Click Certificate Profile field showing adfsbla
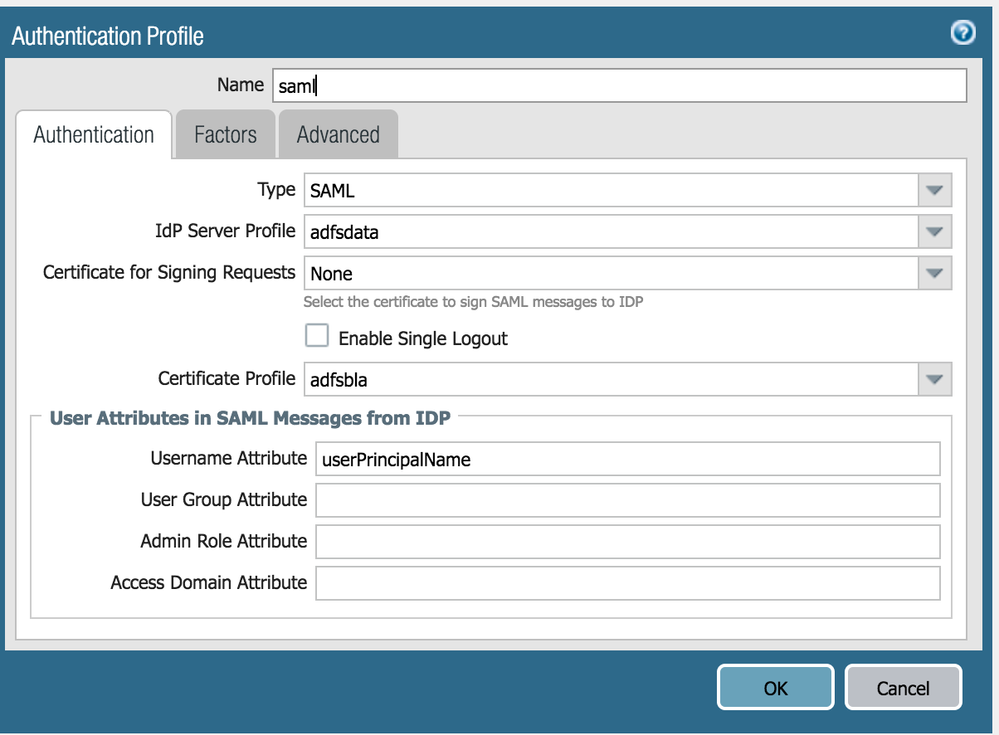This screenshot has height=735, width=999. click(610, 379)
